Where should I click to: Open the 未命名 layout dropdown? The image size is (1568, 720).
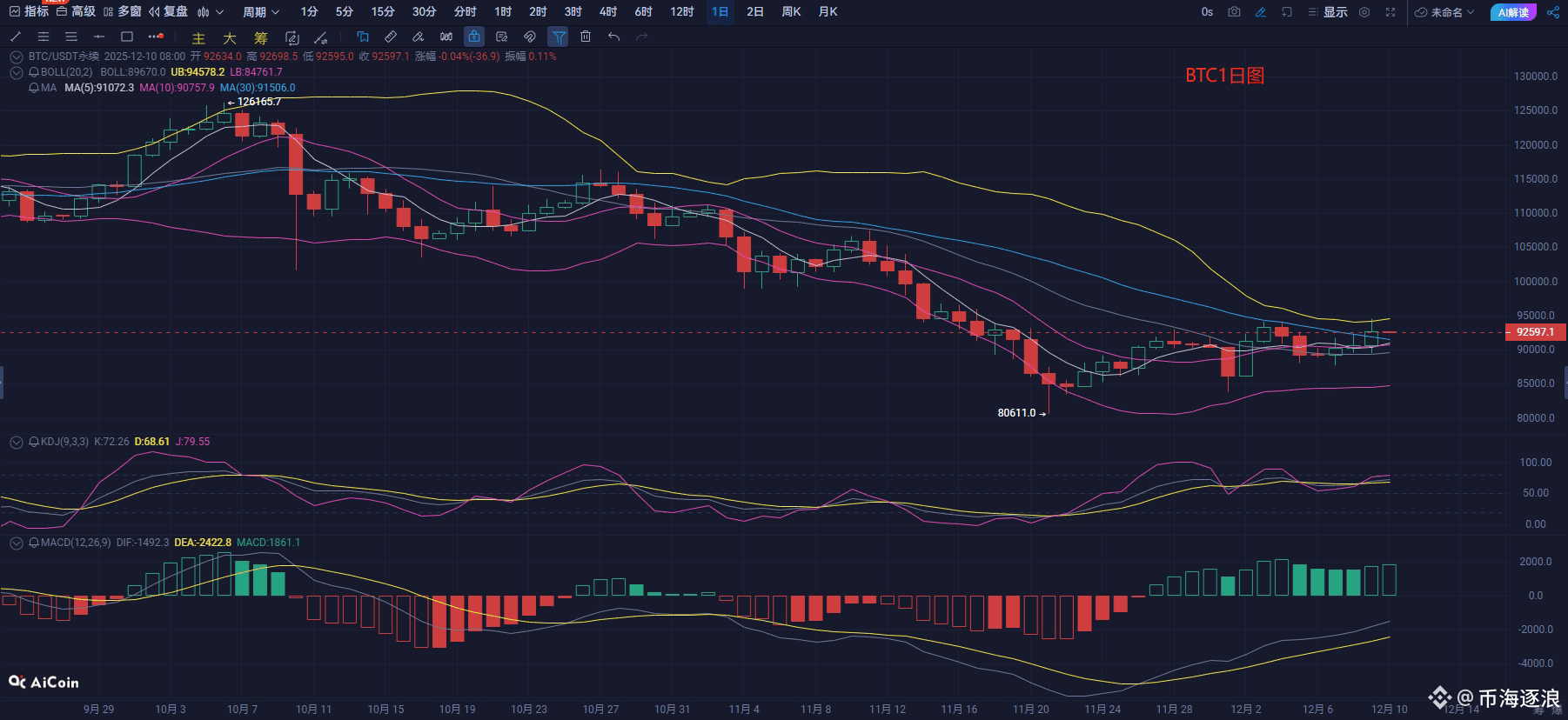pos(1444,12)
